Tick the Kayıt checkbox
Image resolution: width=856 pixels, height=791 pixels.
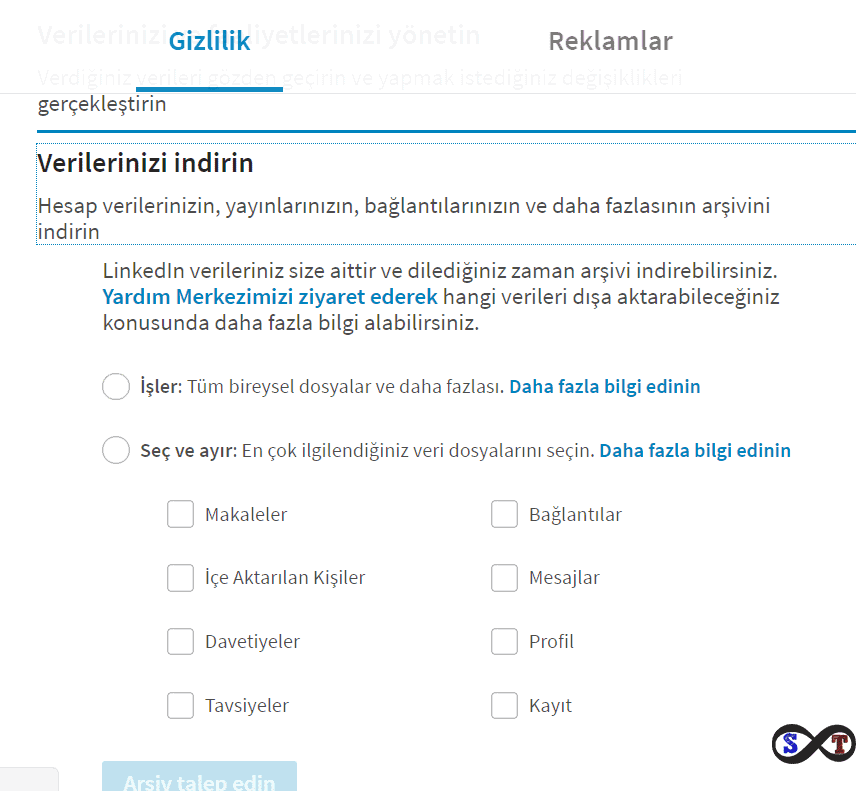(x=504, y=705)
